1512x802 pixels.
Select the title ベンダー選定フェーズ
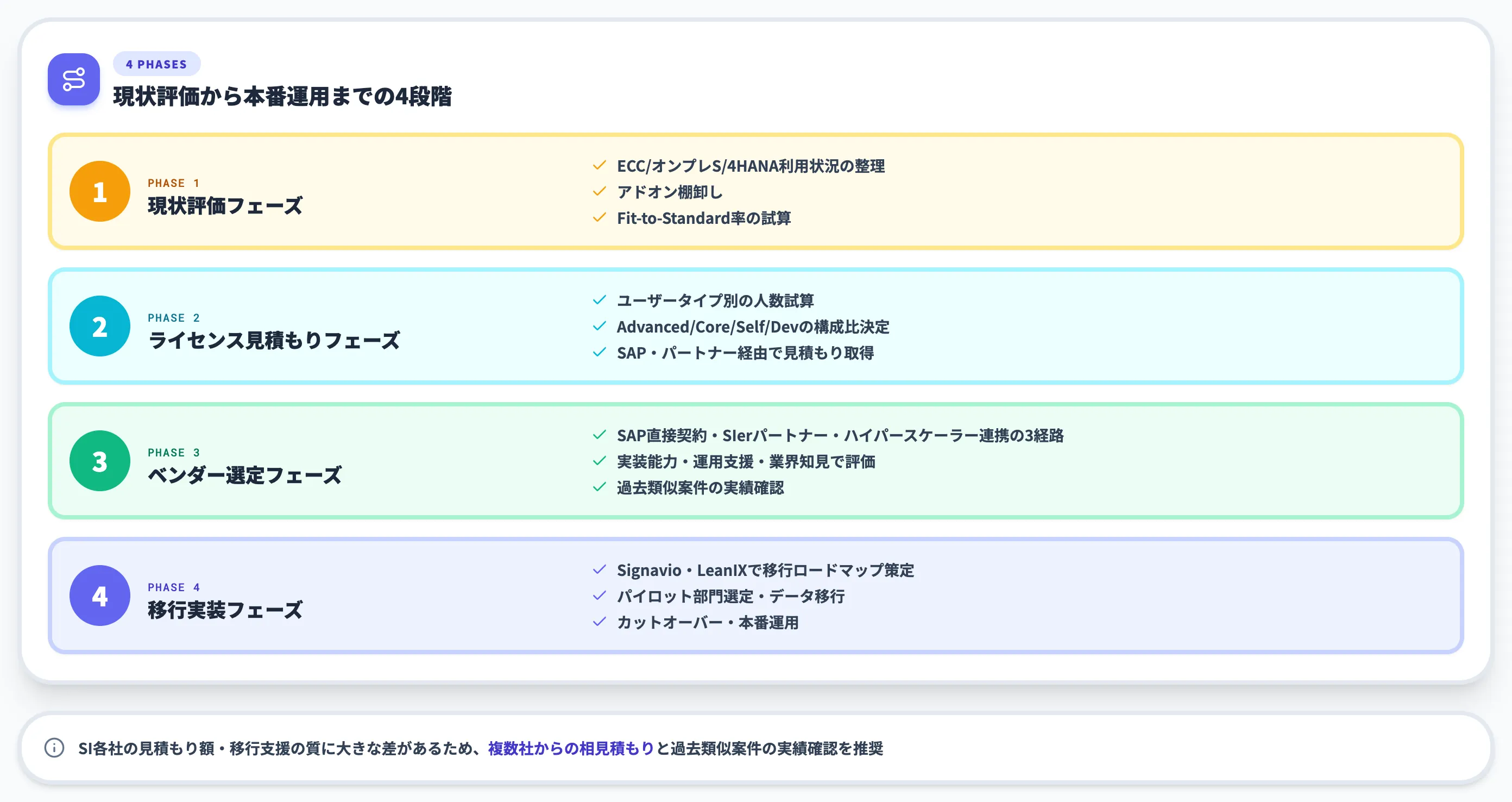pos(245,475)
